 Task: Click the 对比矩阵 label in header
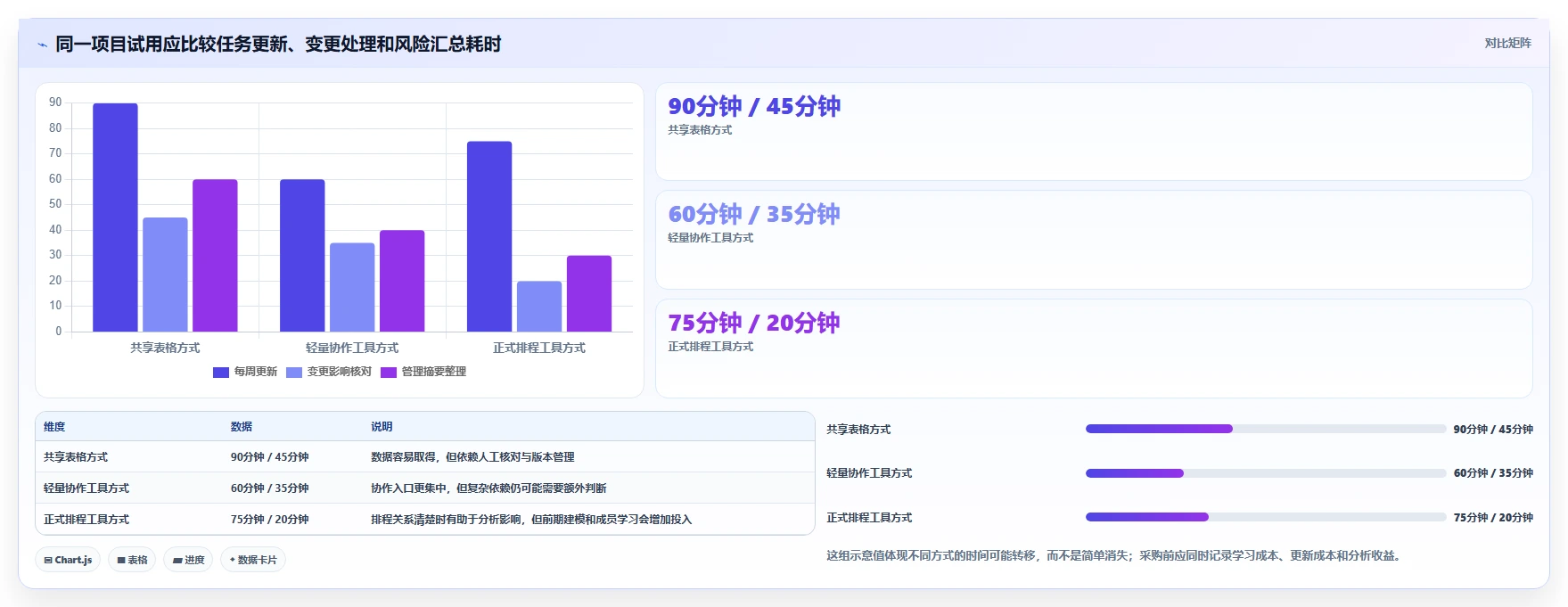pos(1507,43)
